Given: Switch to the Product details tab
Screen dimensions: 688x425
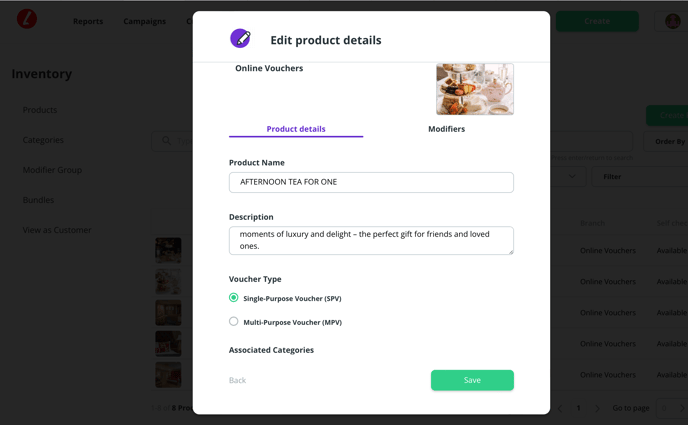Looking at the screenshot, I should 296,129.
